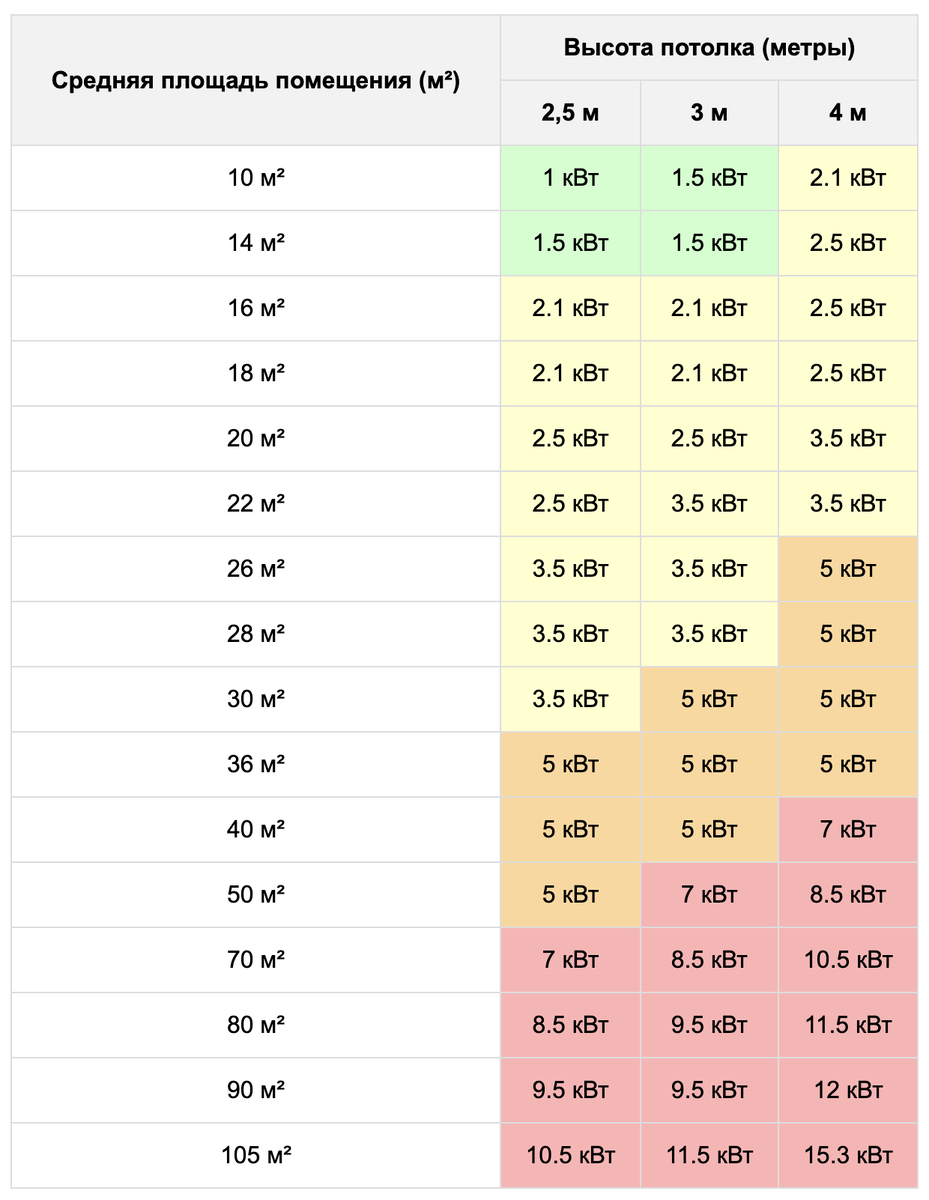Select the '4 м' column header
Screen dimensions: 929x1200
click(848, 113)
